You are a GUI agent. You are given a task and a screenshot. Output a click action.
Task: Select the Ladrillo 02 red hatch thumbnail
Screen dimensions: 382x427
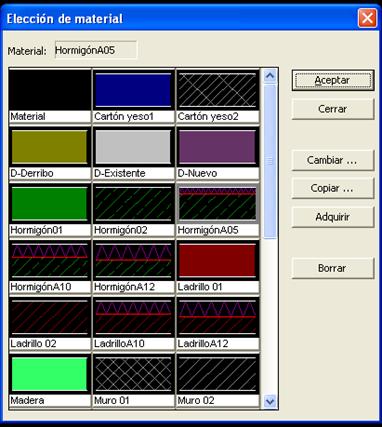pos(50,317)
